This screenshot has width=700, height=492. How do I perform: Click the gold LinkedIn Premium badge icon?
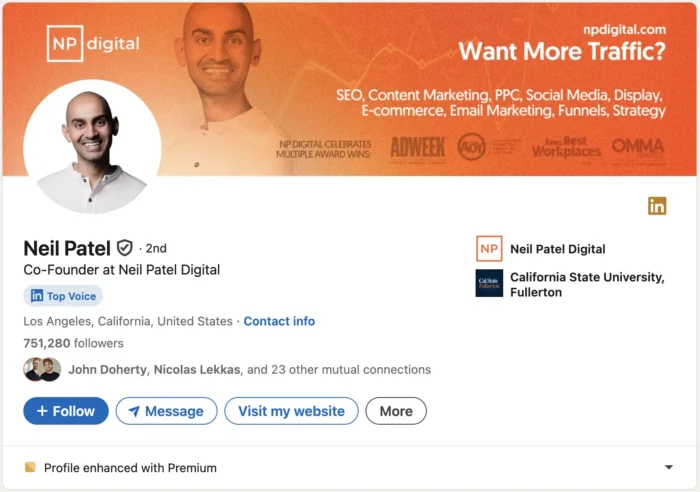(657, 206)
